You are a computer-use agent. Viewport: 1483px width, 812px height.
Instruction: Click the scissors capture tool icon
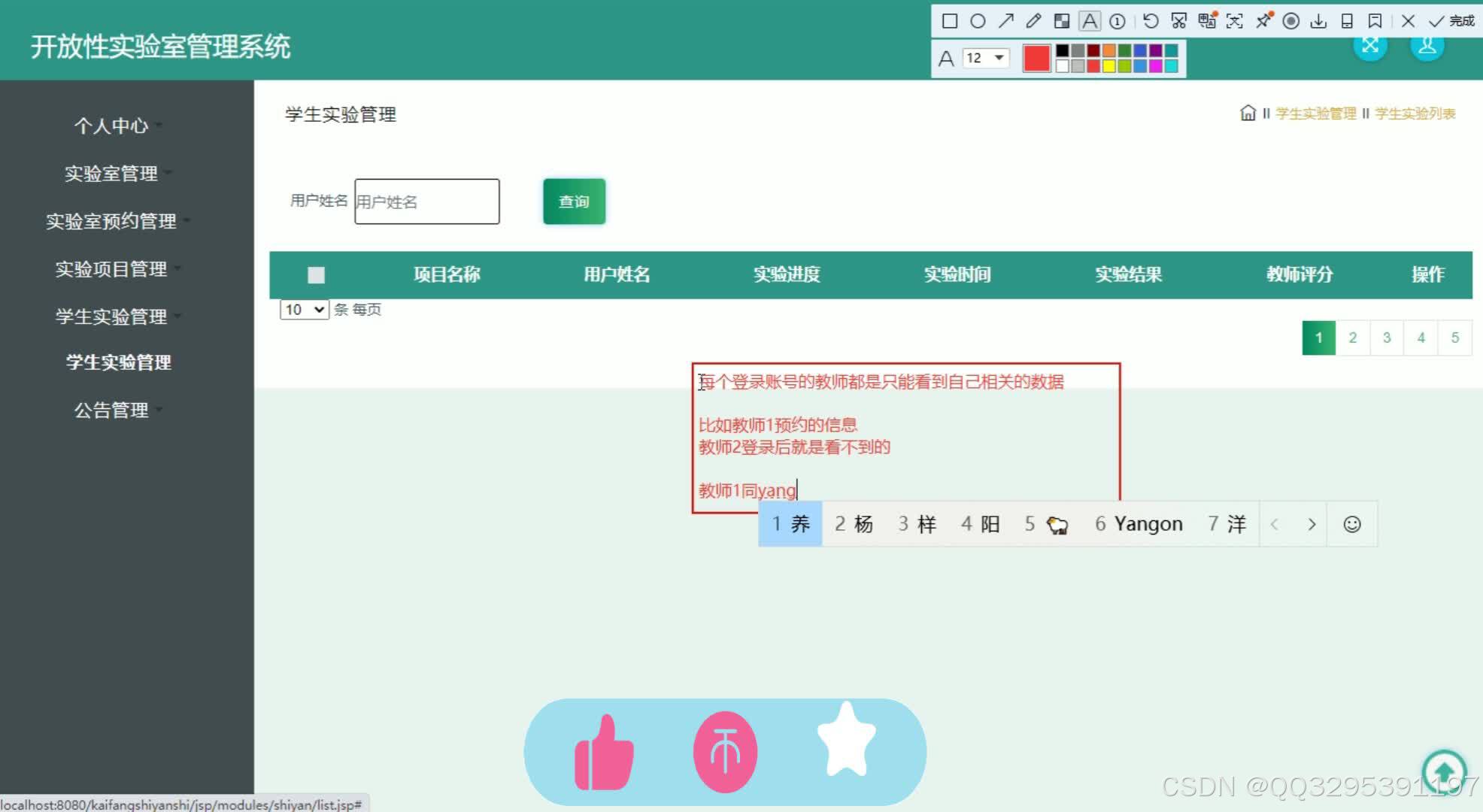(1178, 21)
